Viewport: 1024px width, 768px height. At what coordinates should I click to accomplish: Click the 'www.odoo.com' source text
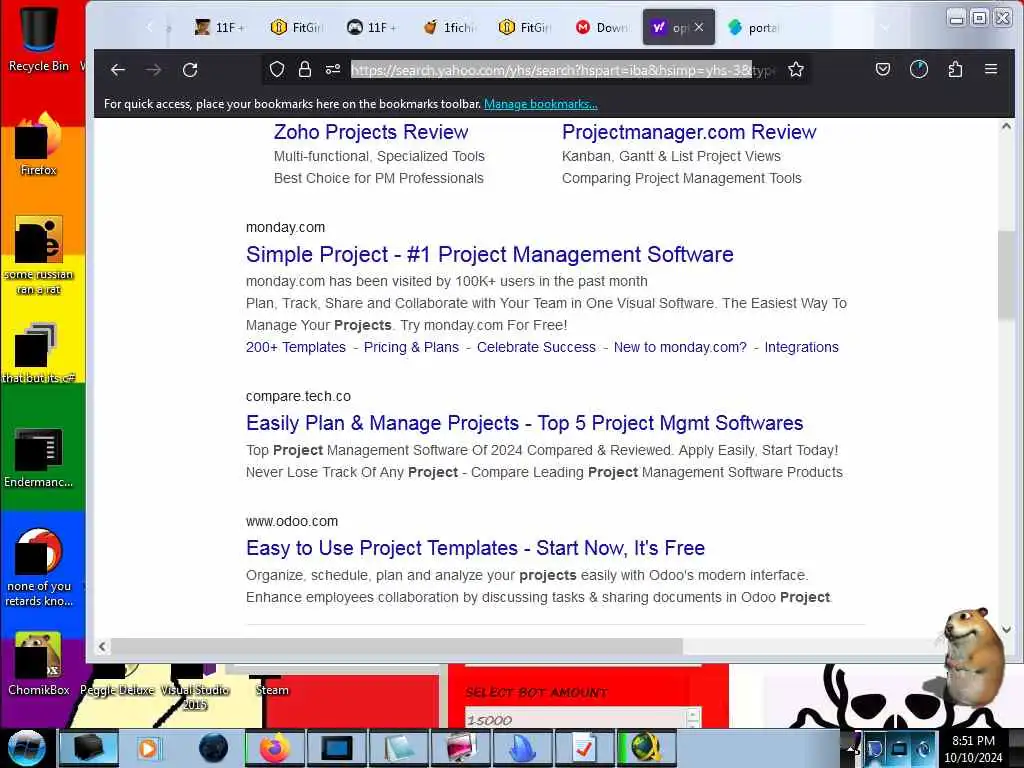pos(292,521)
